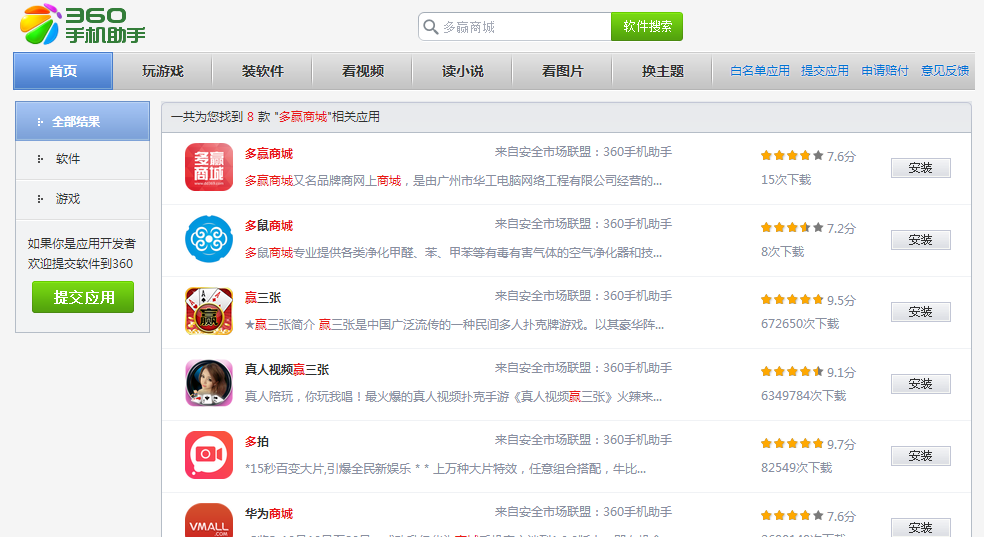This screenshot has height=537, width=984.
Task: Click the magnifier icon in search box
Action: pyautogui.click(x=430, y=27)
